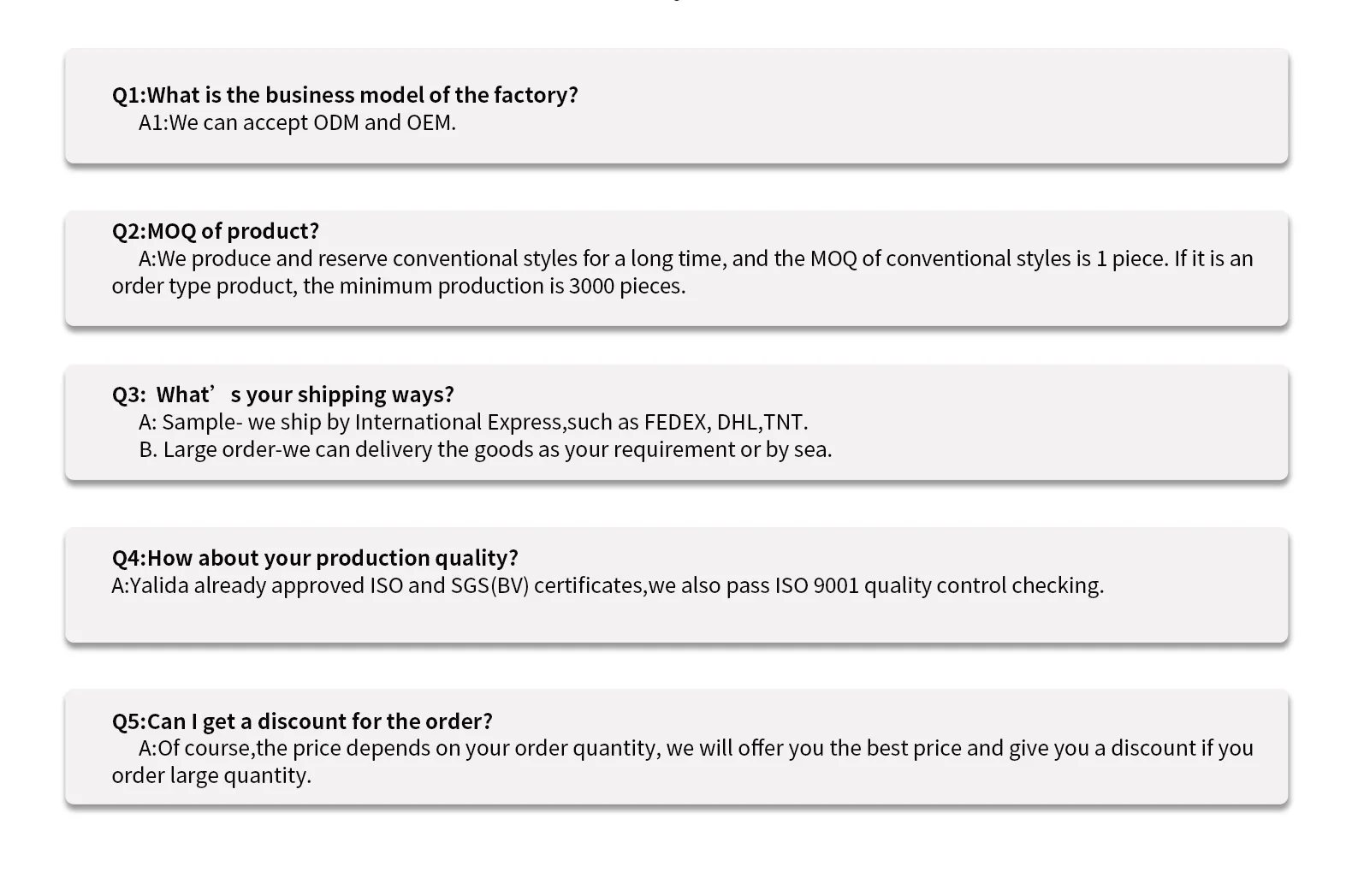Click the Q5 discount for order question

[x=302, y=721]
